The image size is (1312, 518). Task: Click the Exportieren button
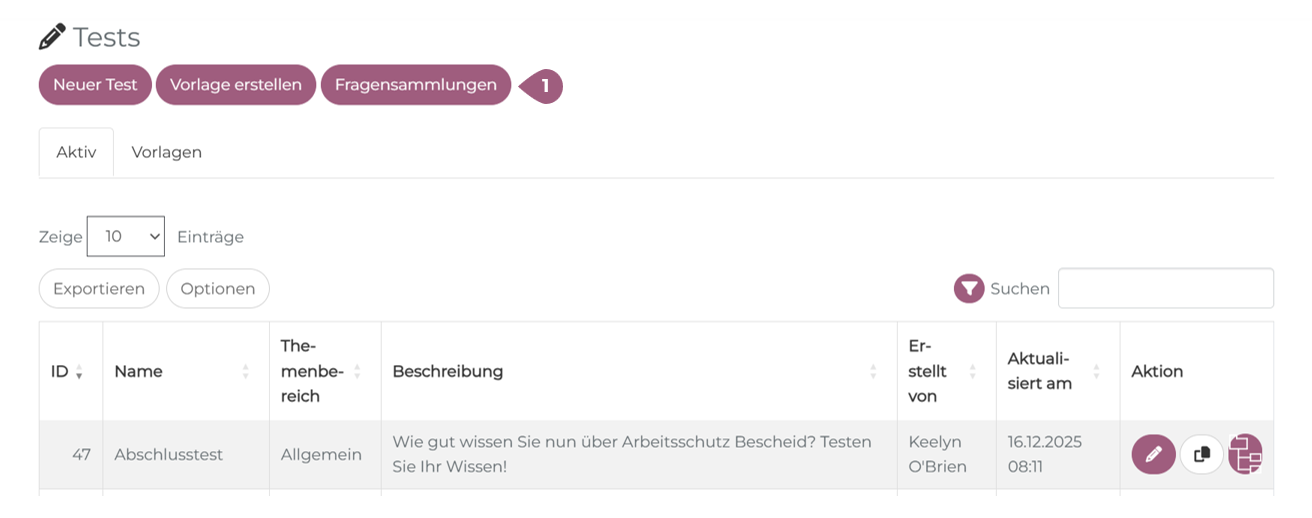tap(99, 289)
